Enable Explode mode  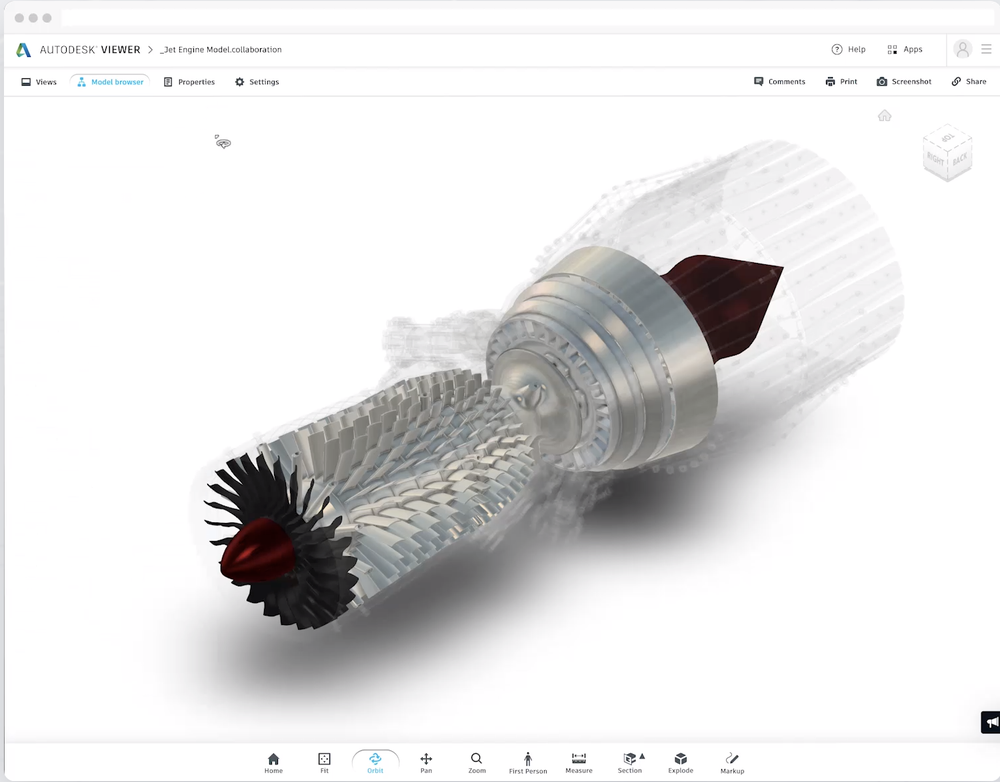click(680, 761)
